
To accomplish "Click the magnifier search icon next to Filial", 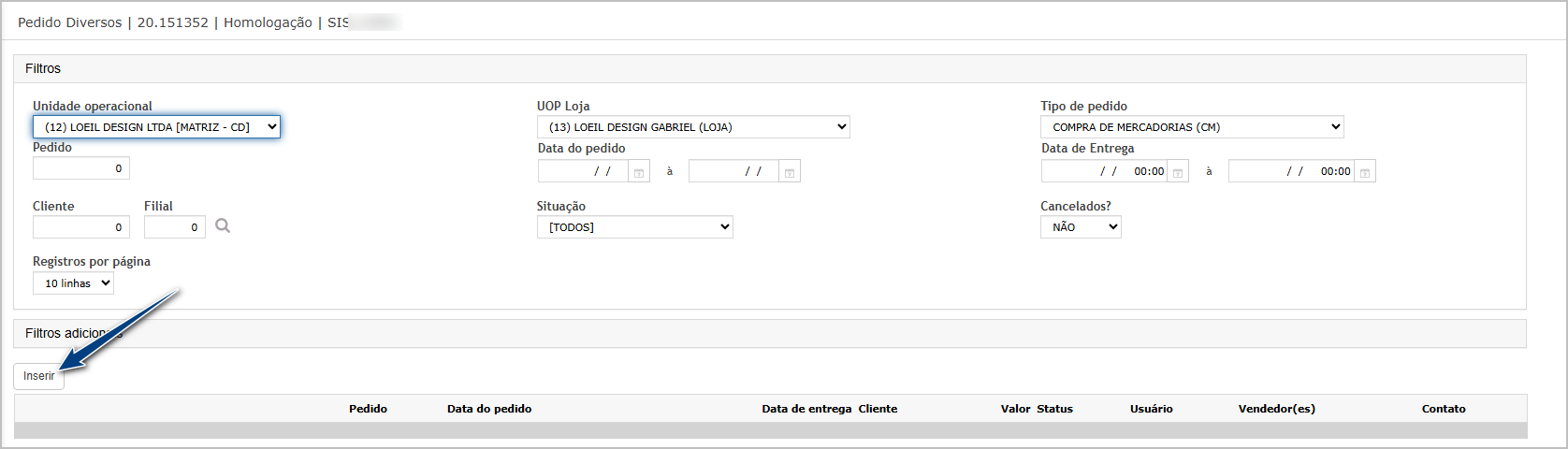I will (x=223, y=226).
